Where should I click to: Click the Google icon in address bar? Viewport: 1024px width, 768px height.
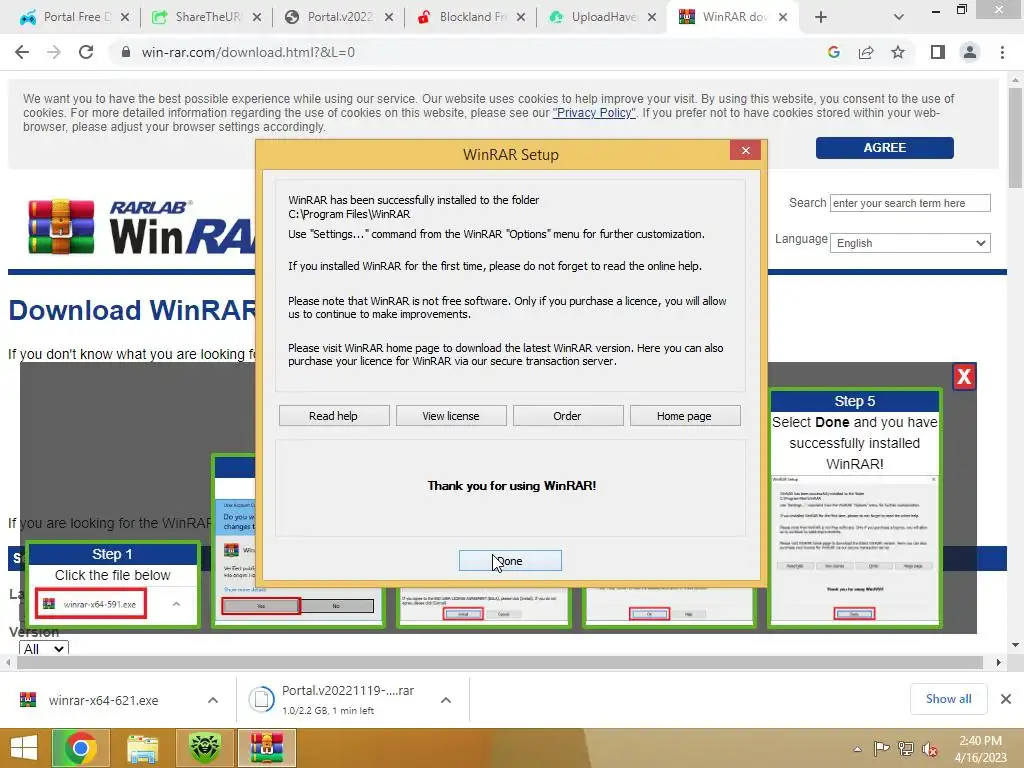[x=833, y=52]
